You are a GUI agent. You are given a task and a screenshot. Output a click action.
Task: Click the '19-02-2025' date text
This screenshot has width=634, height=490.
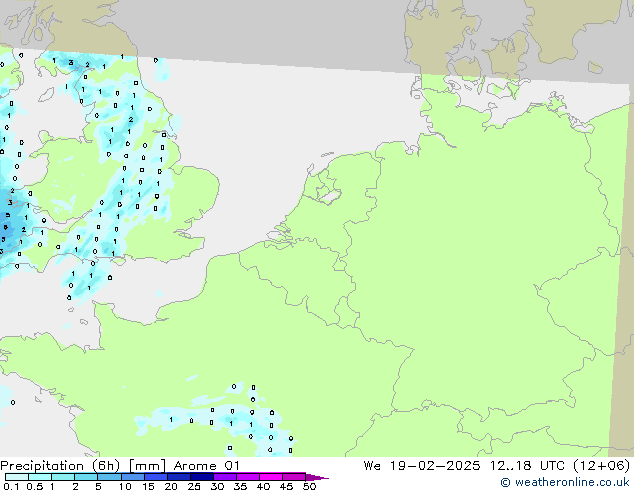435,466
